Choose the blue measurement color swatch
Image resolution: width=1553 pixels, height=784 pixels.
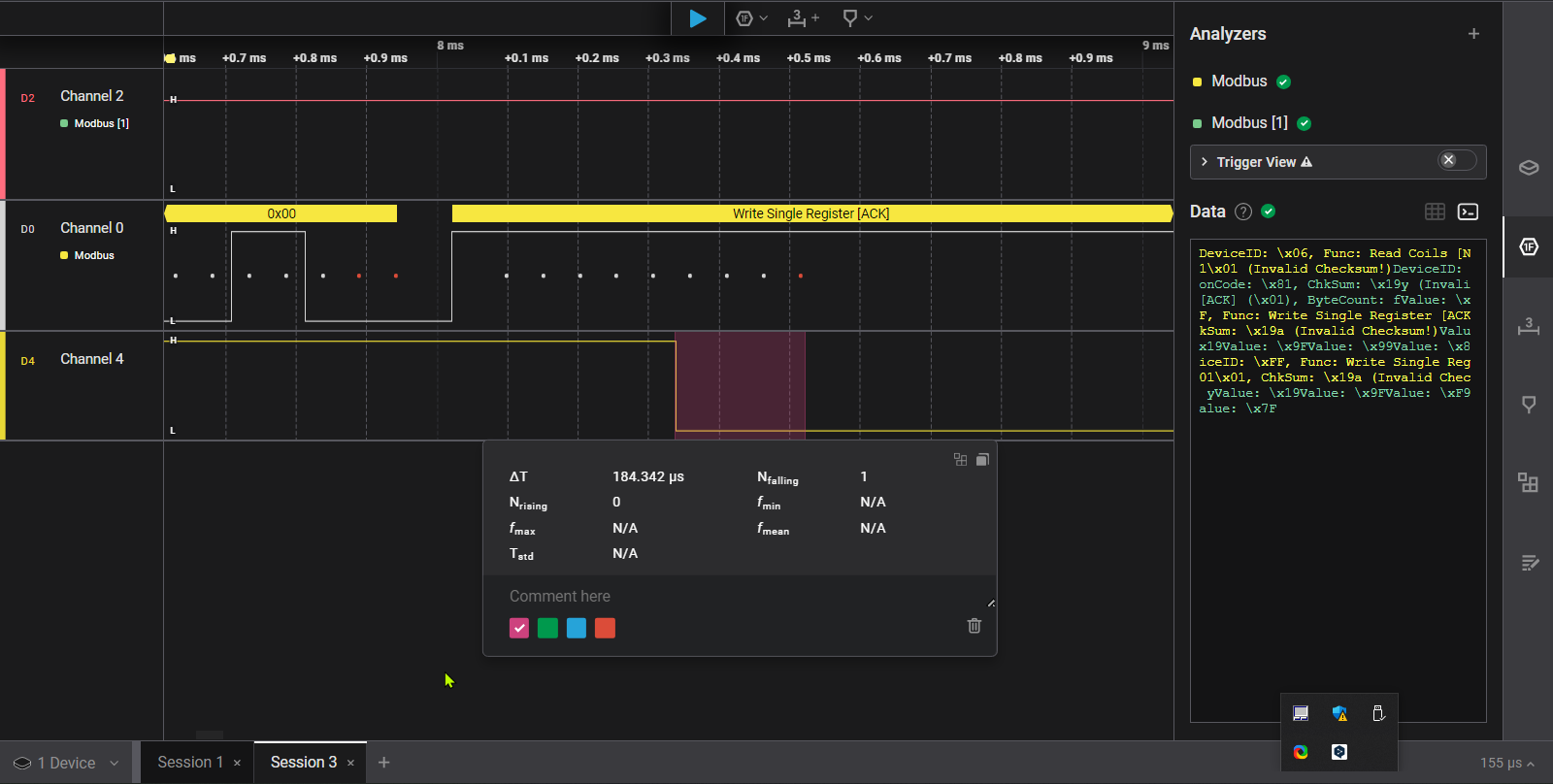coord(577,628)
